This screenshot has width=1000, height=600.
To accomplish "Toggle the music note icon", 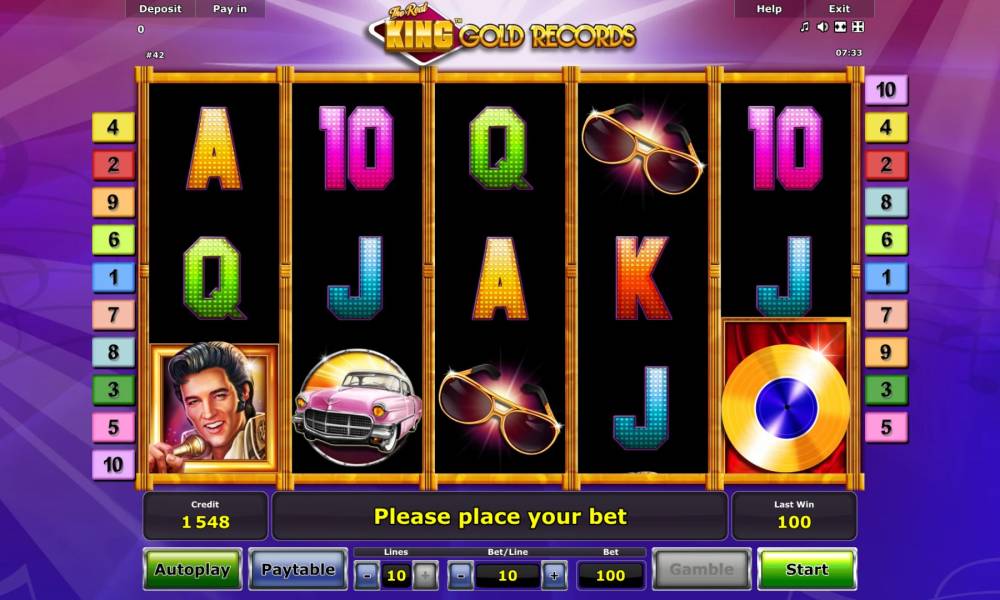I will coord(804,27).
